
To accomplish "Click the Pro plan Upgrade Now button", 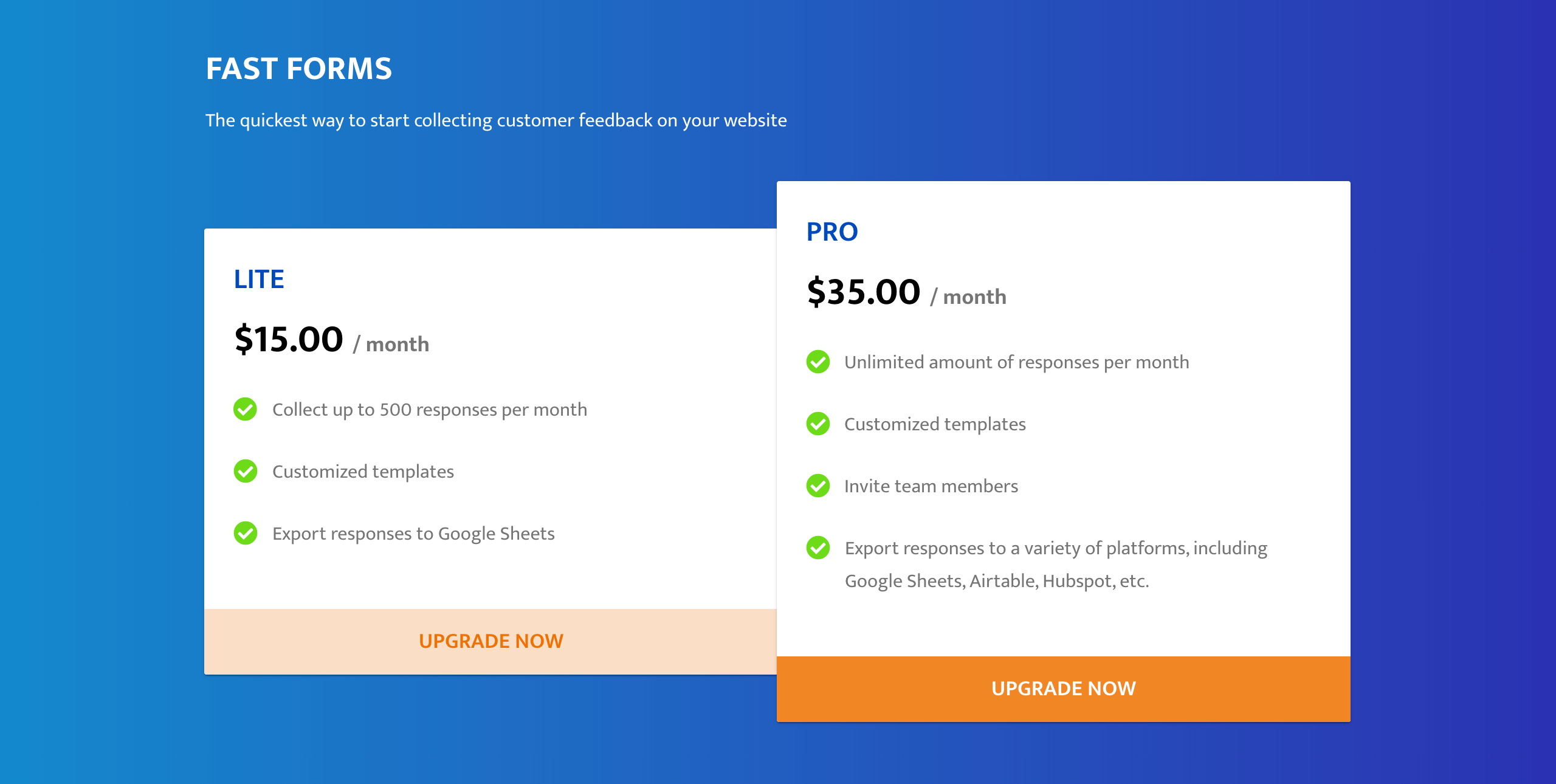I will [x=1063, y=689].
